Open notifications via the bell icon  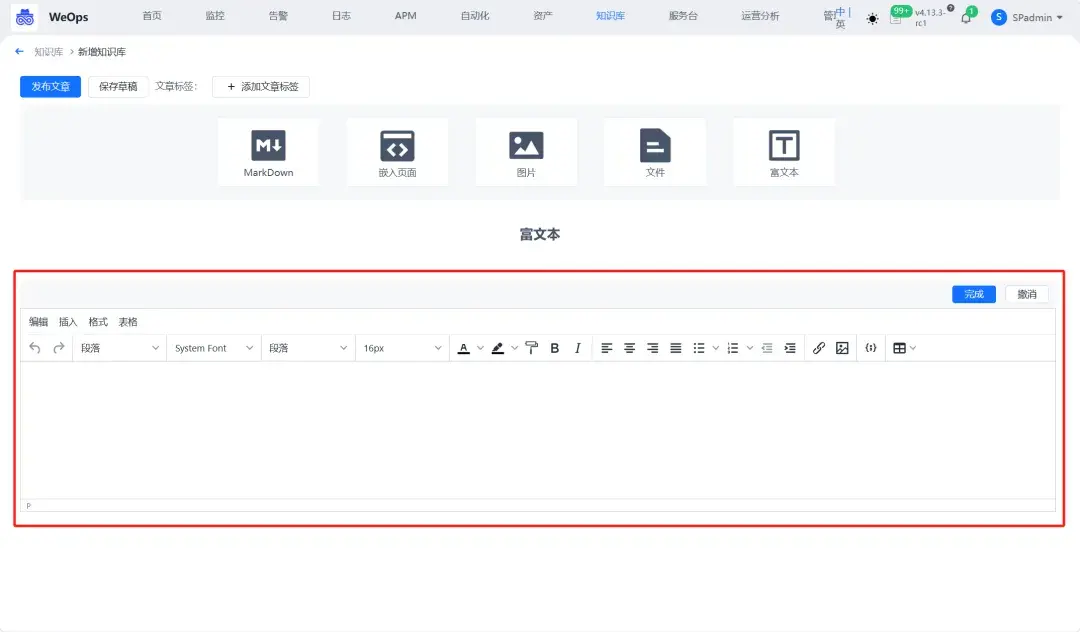coord(964,18)
